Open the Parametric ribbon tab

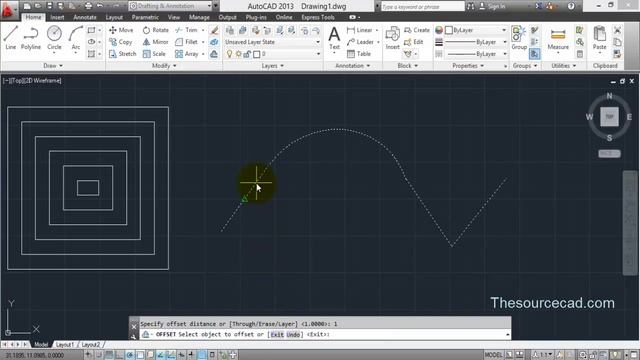click(145, 17)
